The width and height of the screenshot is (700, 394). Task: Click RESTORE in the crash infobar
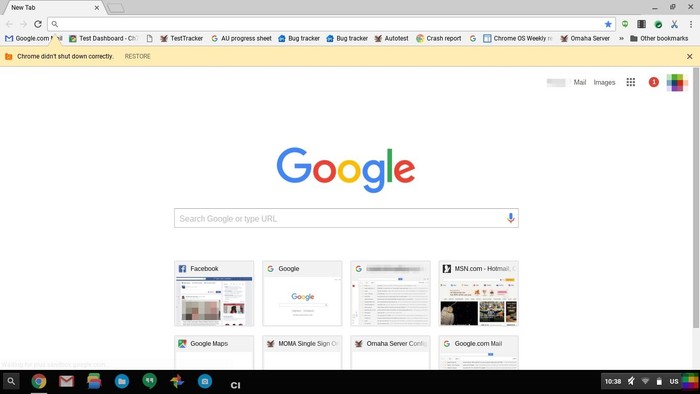(x=138, y=56)
